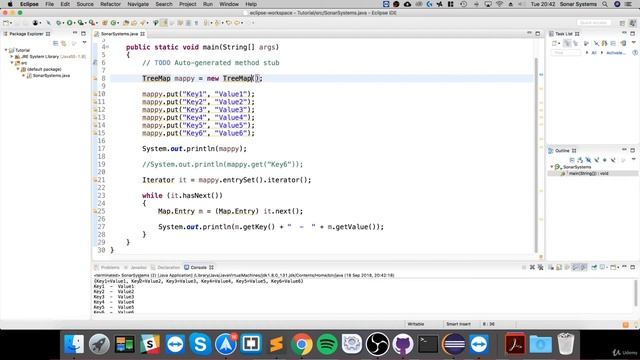Toggle Hide Non-Public Members in Outline toolbar
The height and width of the screenshot is (360, 640).
(605, 160)
